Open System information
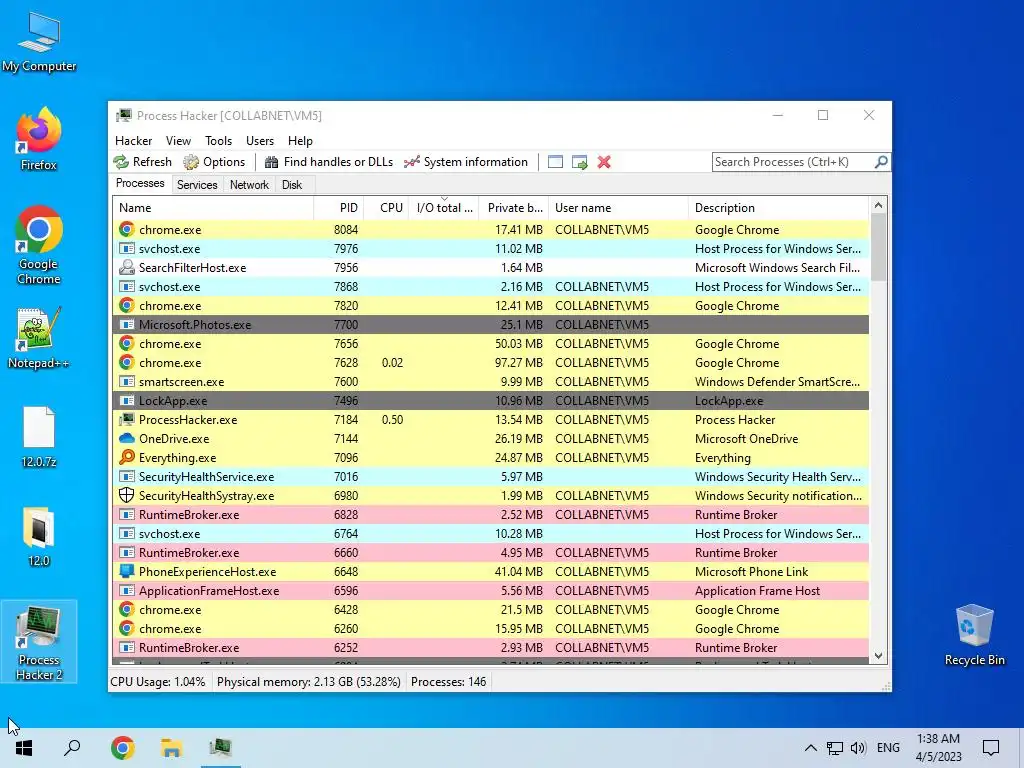 [x=466, y=162]
